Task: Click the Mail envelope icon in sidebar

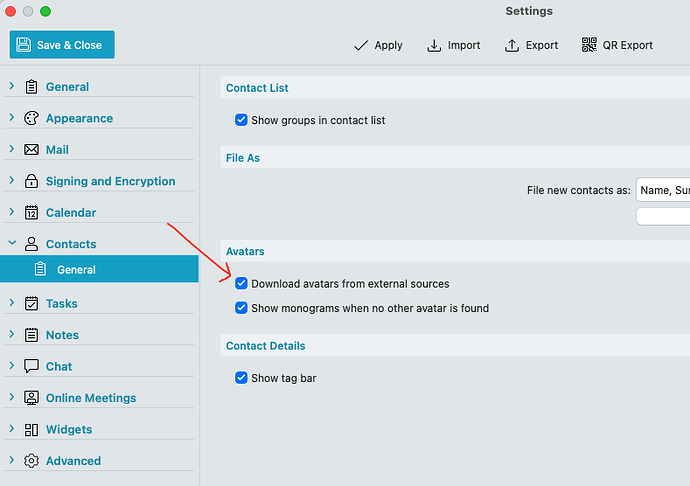Action: pyautogui.click(x=31, y=150)
